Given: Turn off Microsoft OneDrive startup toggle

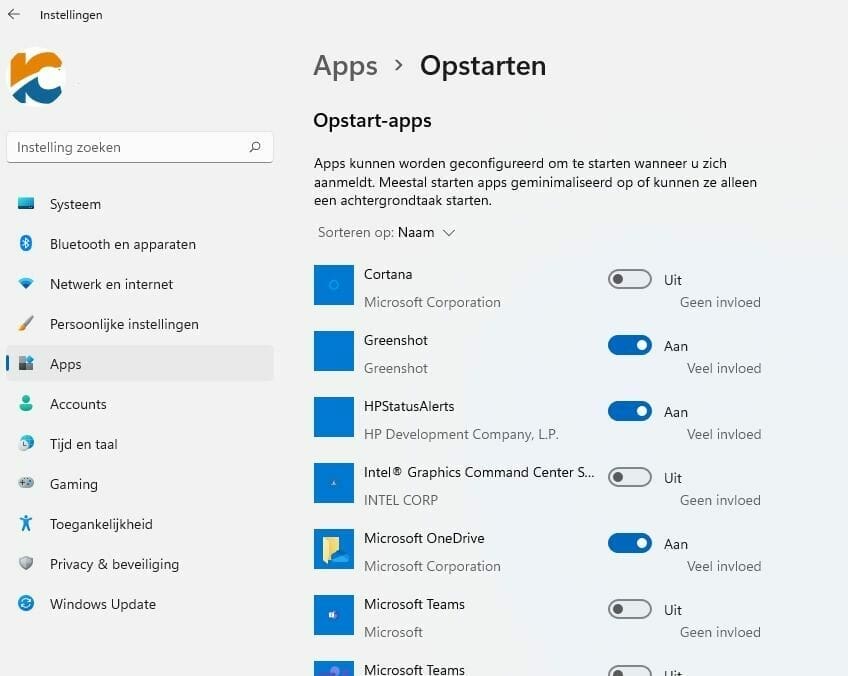Looking at the screenshot, I should [x=630, y=543].
